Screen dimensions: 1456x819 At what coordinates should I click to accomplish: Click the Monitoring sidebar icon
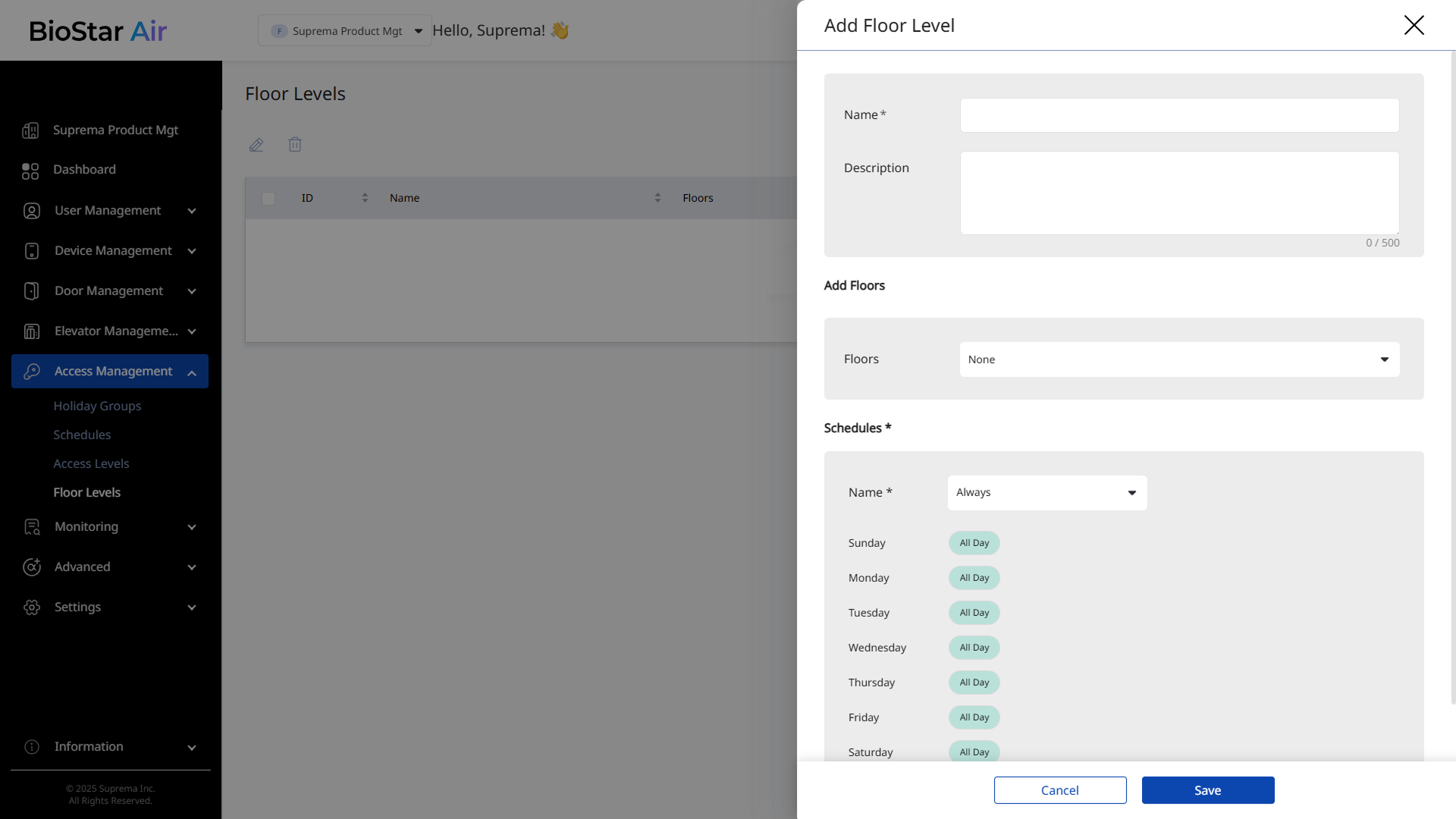(32, 527)
